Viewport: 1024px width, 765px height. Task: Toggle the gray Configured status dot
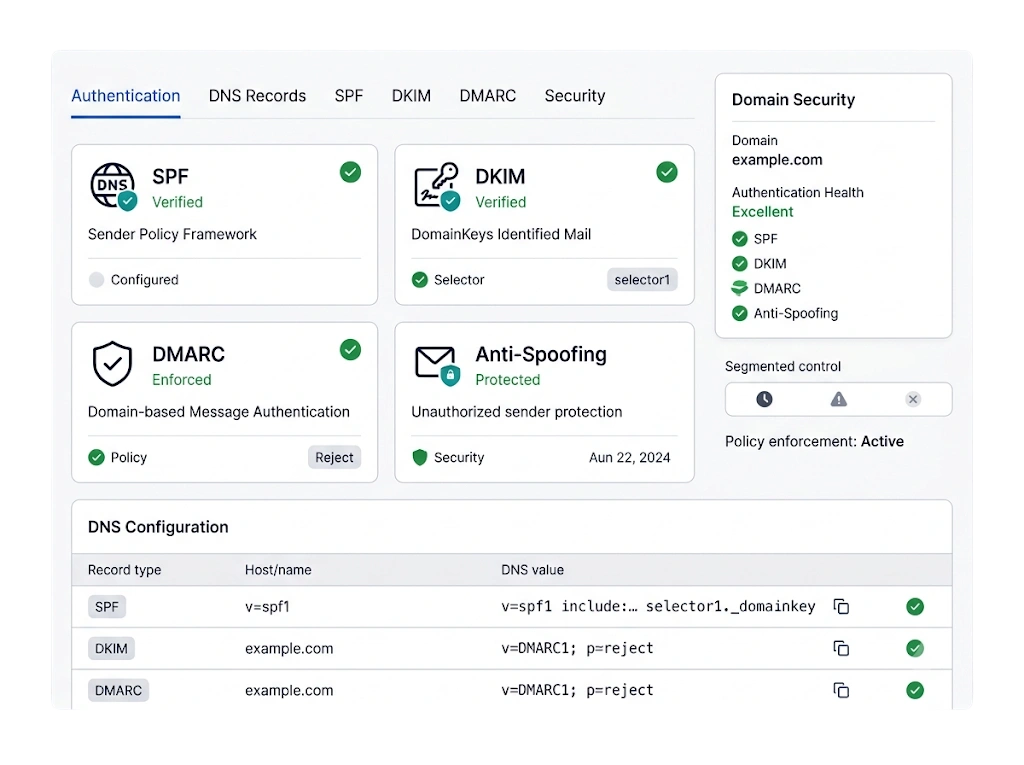coord(96,280)
